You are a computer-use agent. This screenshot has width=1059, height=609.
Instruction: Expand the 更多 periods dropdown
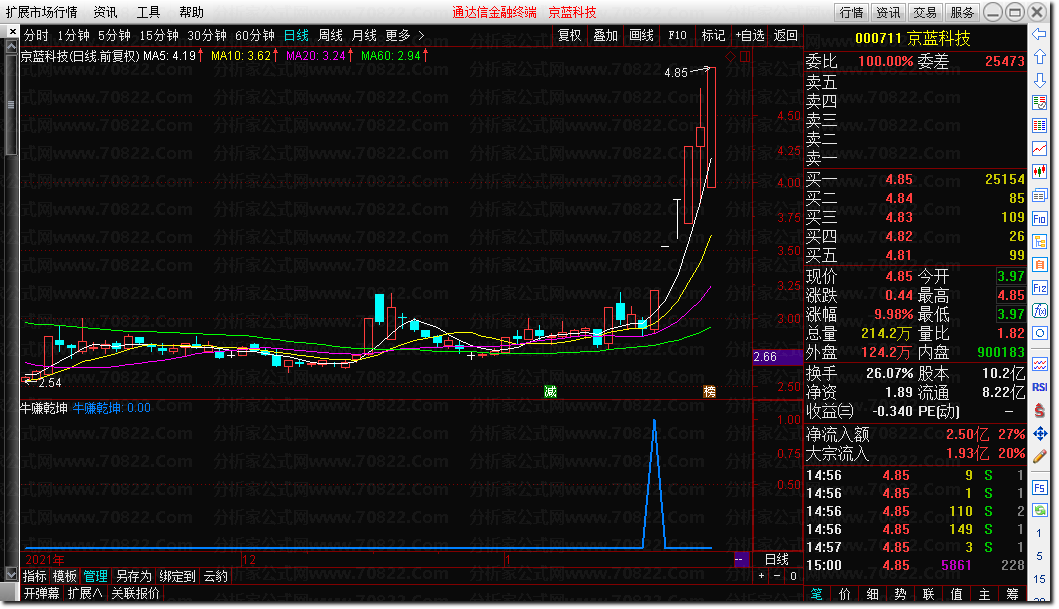tap(405, 36)
